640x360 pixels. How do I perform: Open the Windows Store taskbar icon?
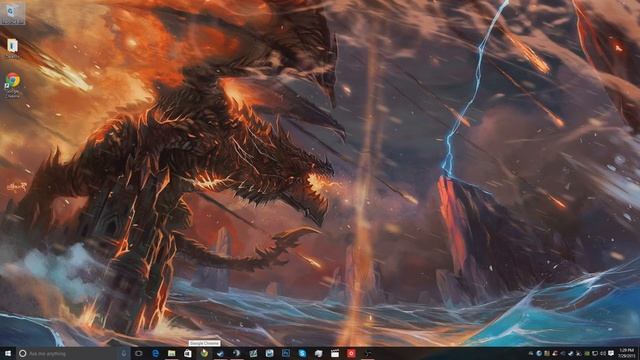tap(188, 353)
